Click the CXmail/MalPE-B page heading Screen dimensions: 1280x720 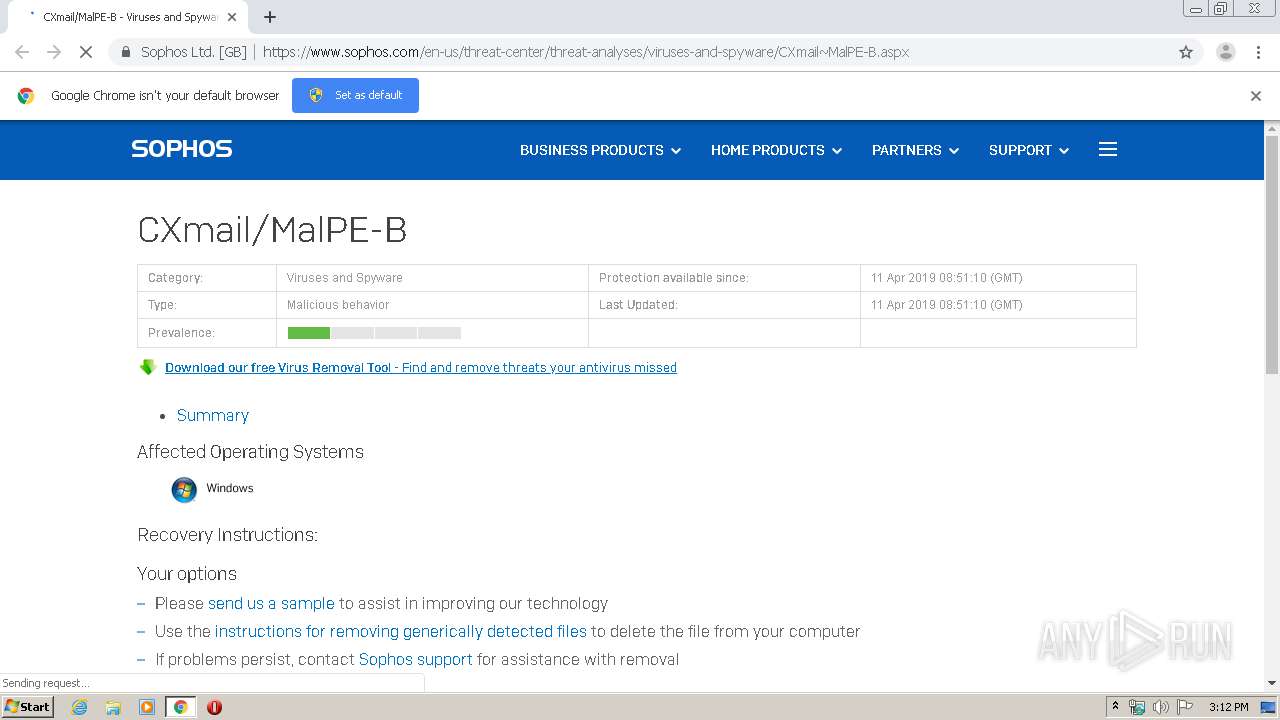pos(272,230)
